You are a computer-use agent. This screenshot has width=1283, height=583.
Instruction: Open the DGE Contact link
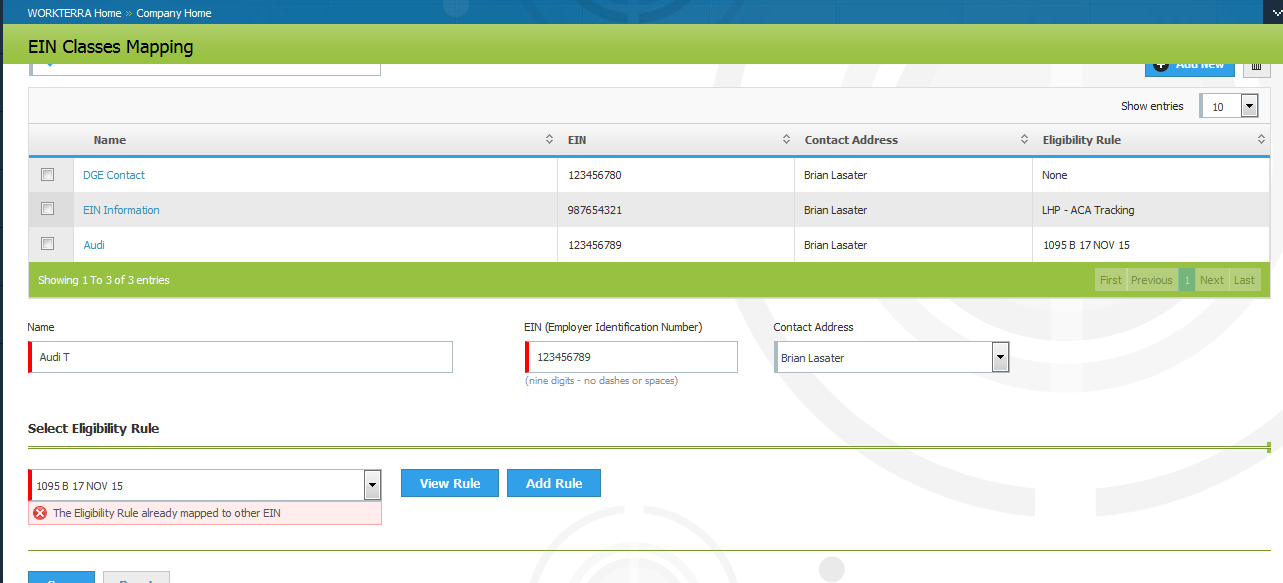coord(114,175)
